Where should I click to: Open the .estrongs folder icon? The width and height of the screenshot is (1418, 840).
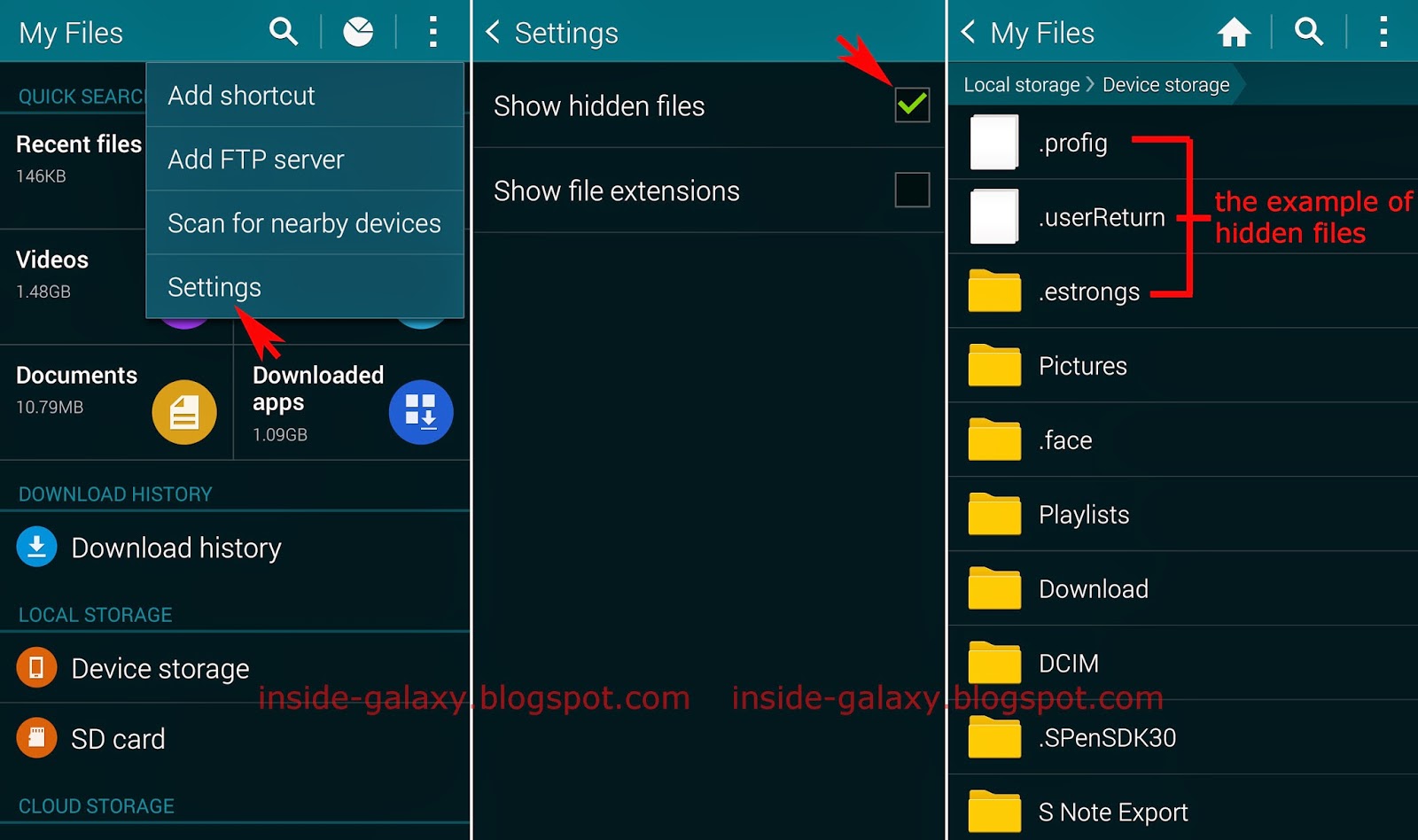994,291
